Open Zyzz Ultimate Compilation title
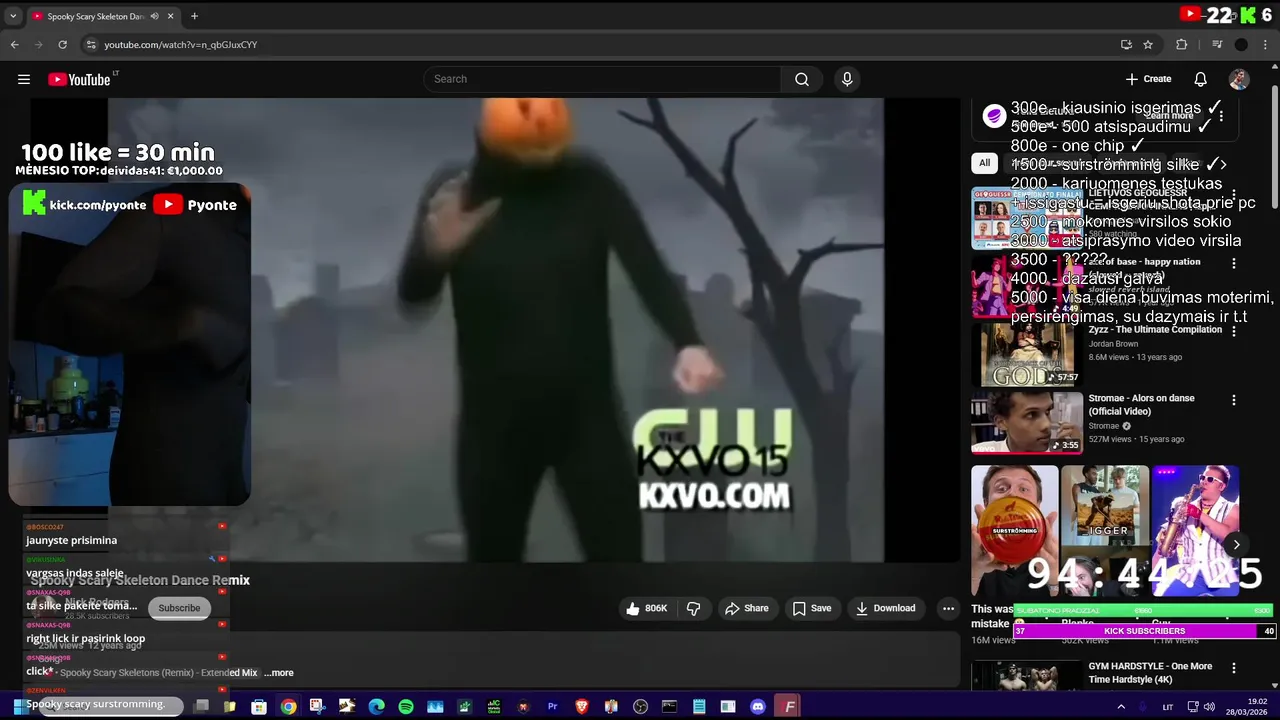Screen dimensions: 1280x720 click(x=1155, y=330)
